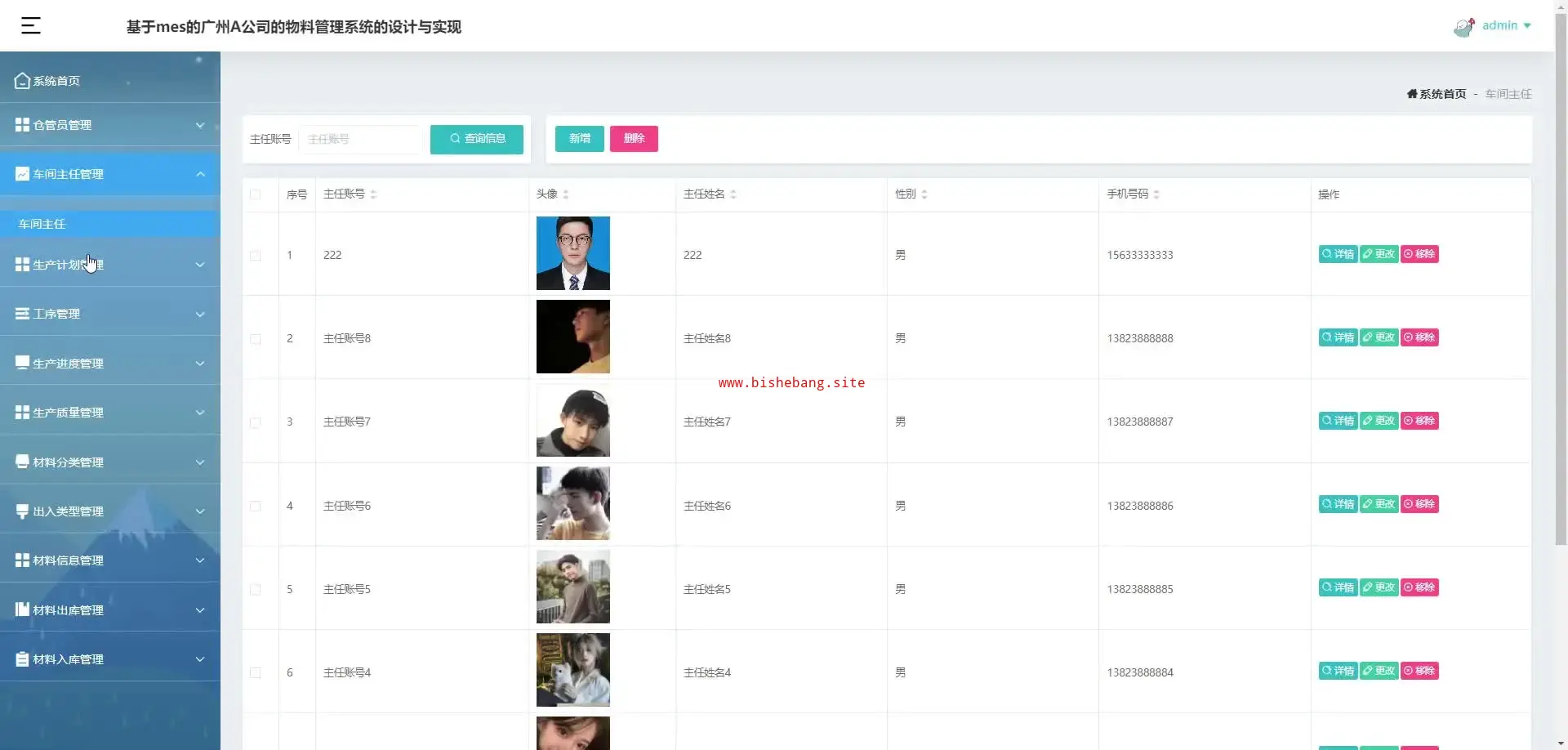This screenshot has width=1568, height=750.
Task: Click 详情 for 主任账号6
Action: (x=1338, y=504)
